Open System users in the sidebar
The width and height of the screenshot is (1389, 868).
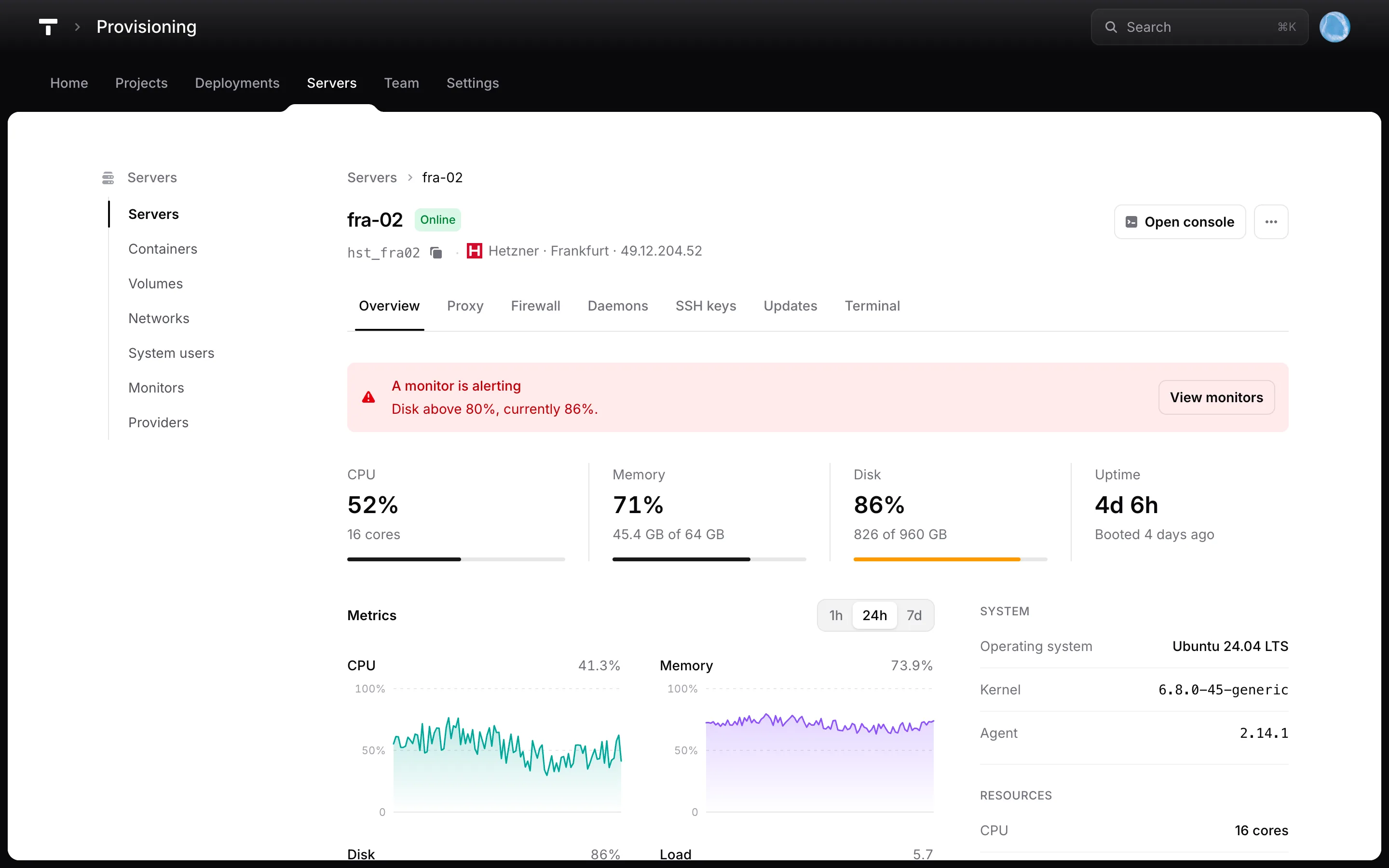[171, 353]
